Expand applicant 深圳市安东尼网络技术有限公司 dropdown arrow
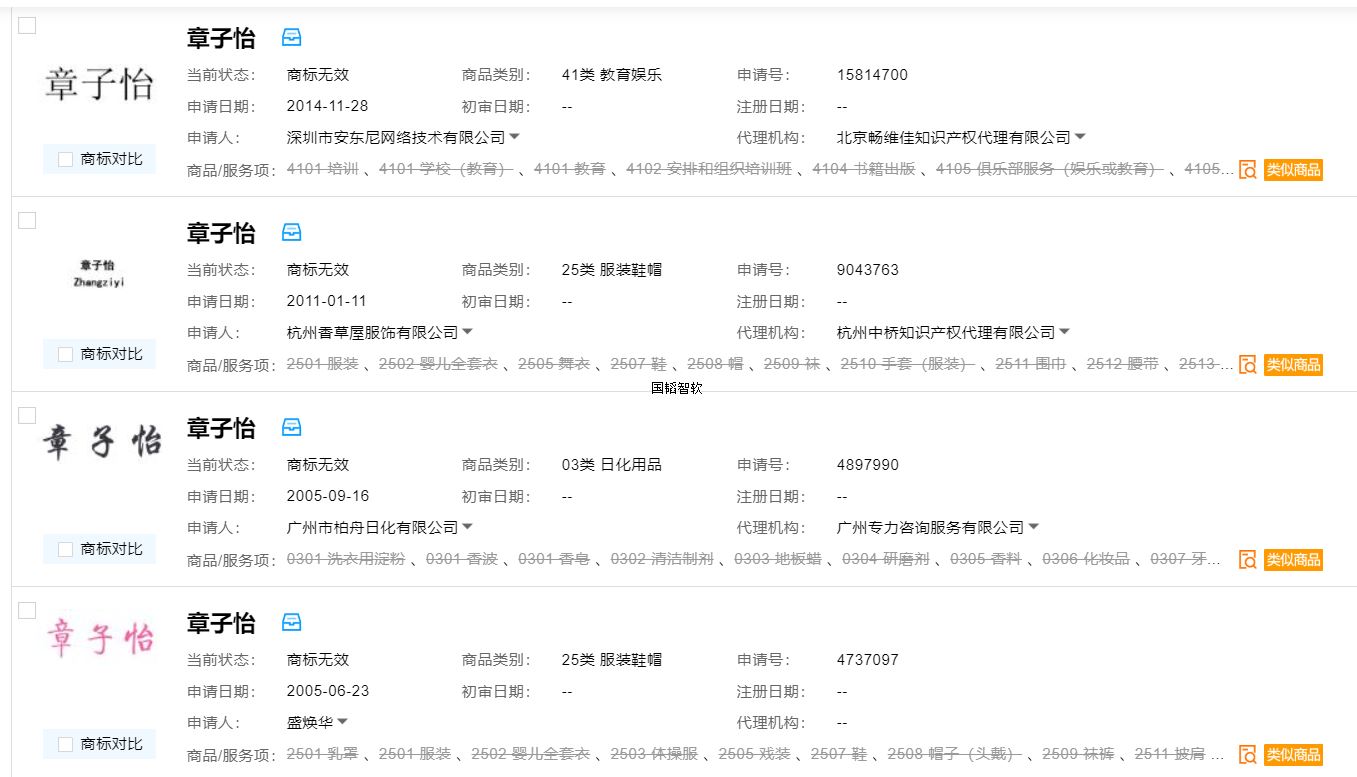Image resolution: width=1357 pixels, height=777 pixels. point(515,137)
